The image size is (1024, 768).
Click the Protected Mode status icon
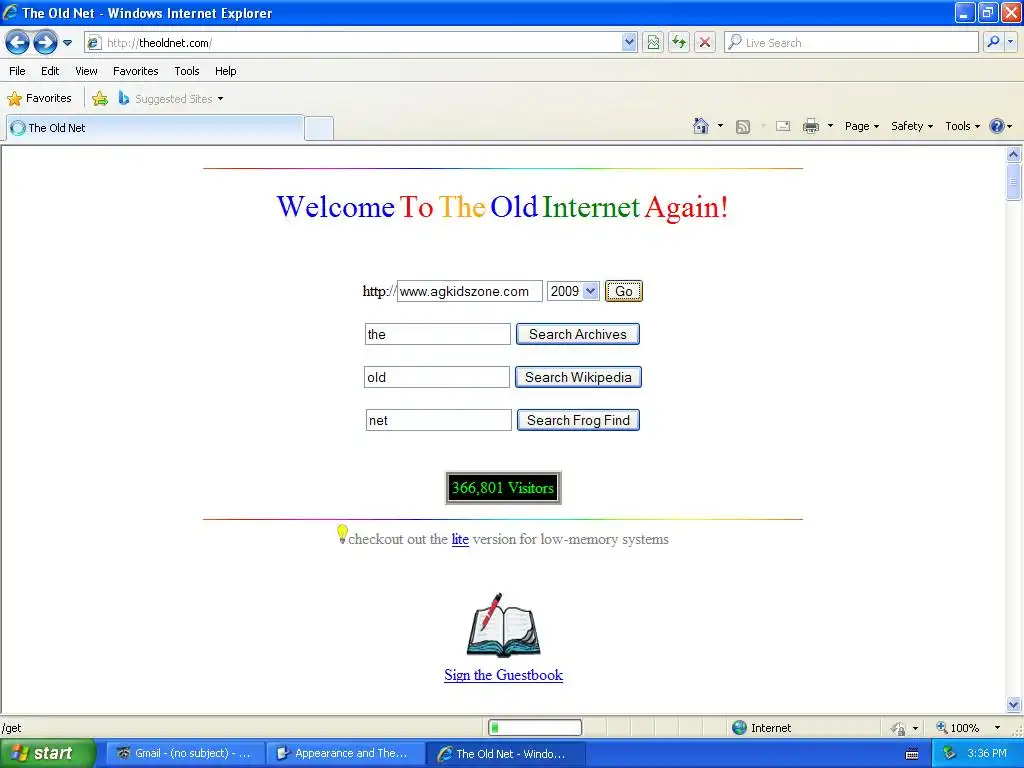(899, 728)
